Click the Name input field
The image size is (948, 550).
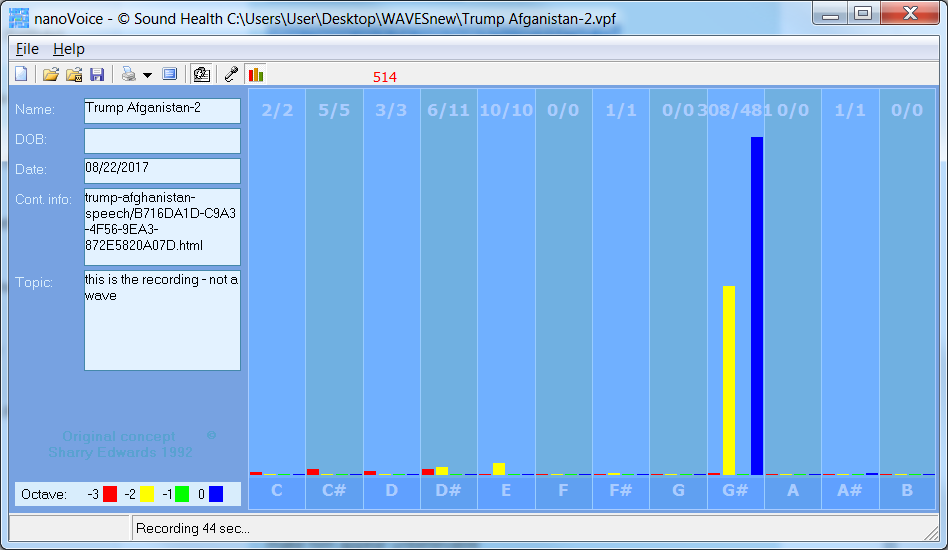pos(162,110)
